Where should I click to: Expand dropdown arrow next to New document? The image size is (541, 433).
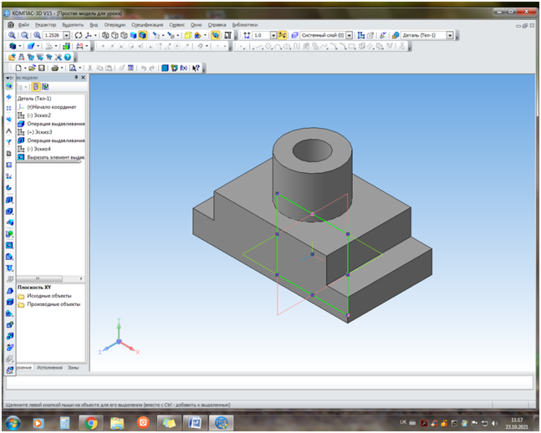click(x=25, y=68)
